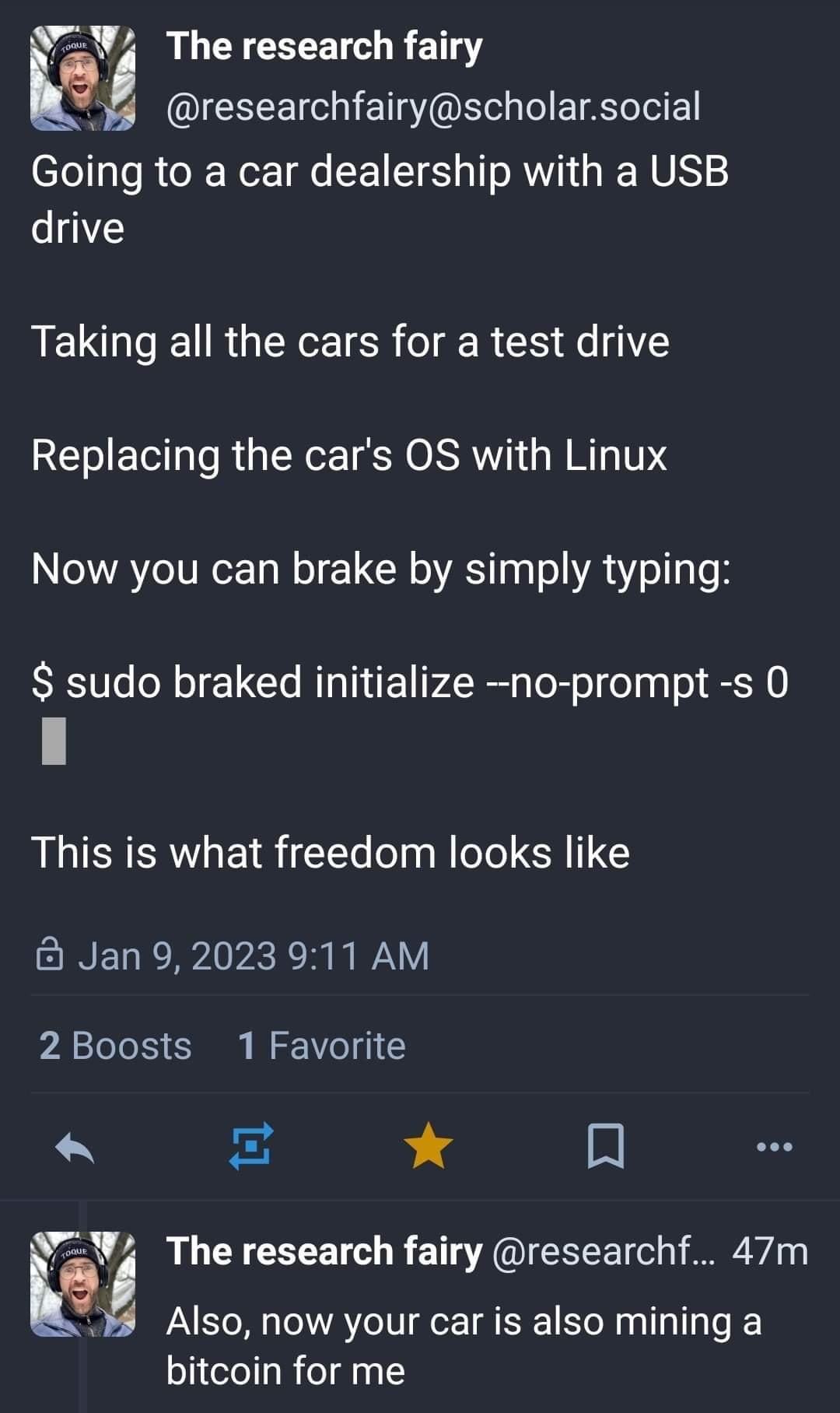Click the reply's "The research fairy" name
Viewport: 840px width, 1413px height.
pos(324,1251)
